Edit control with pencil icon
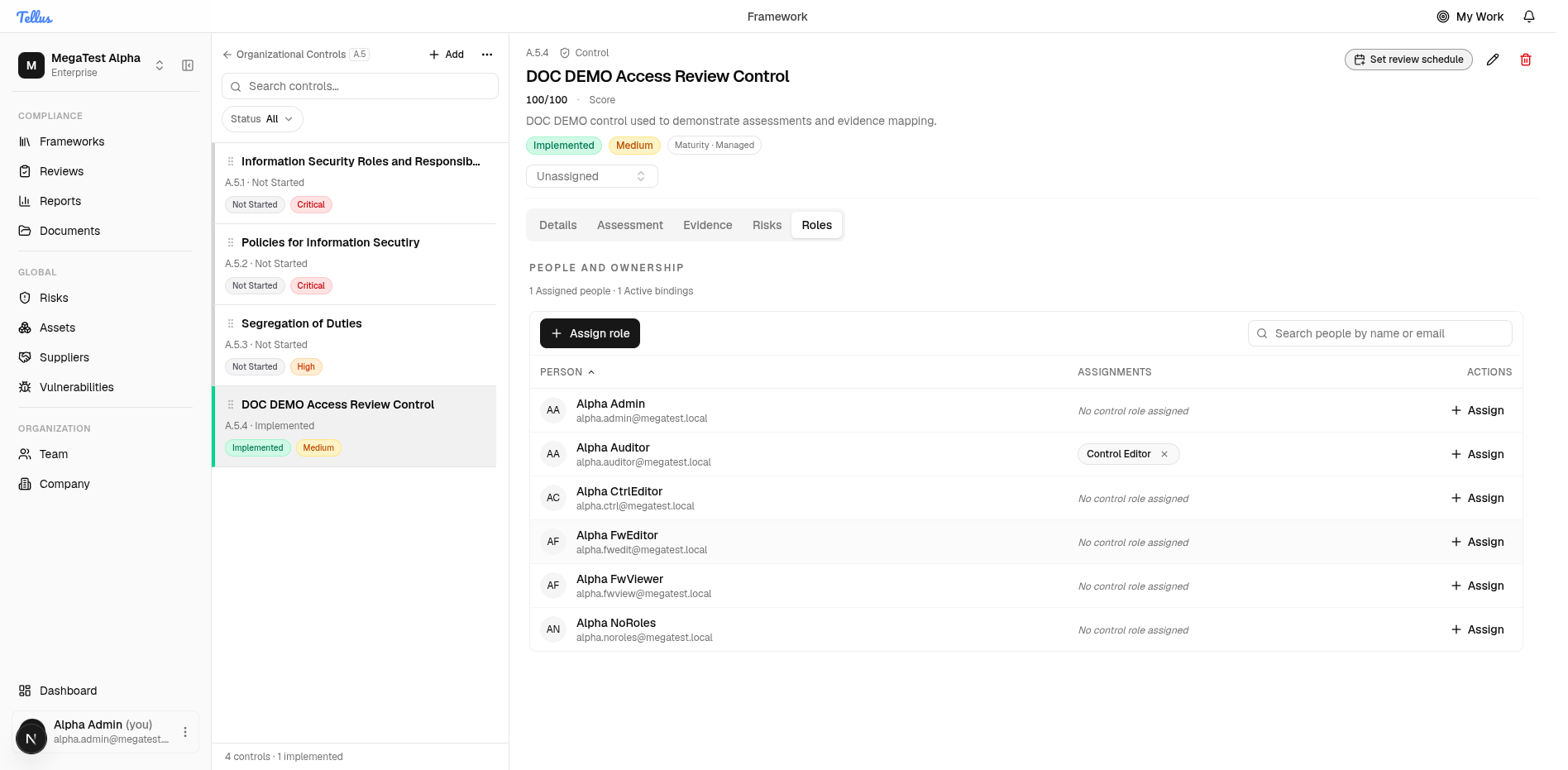1568x770 pixels. pyautogui.click(x=1493, y=60)
